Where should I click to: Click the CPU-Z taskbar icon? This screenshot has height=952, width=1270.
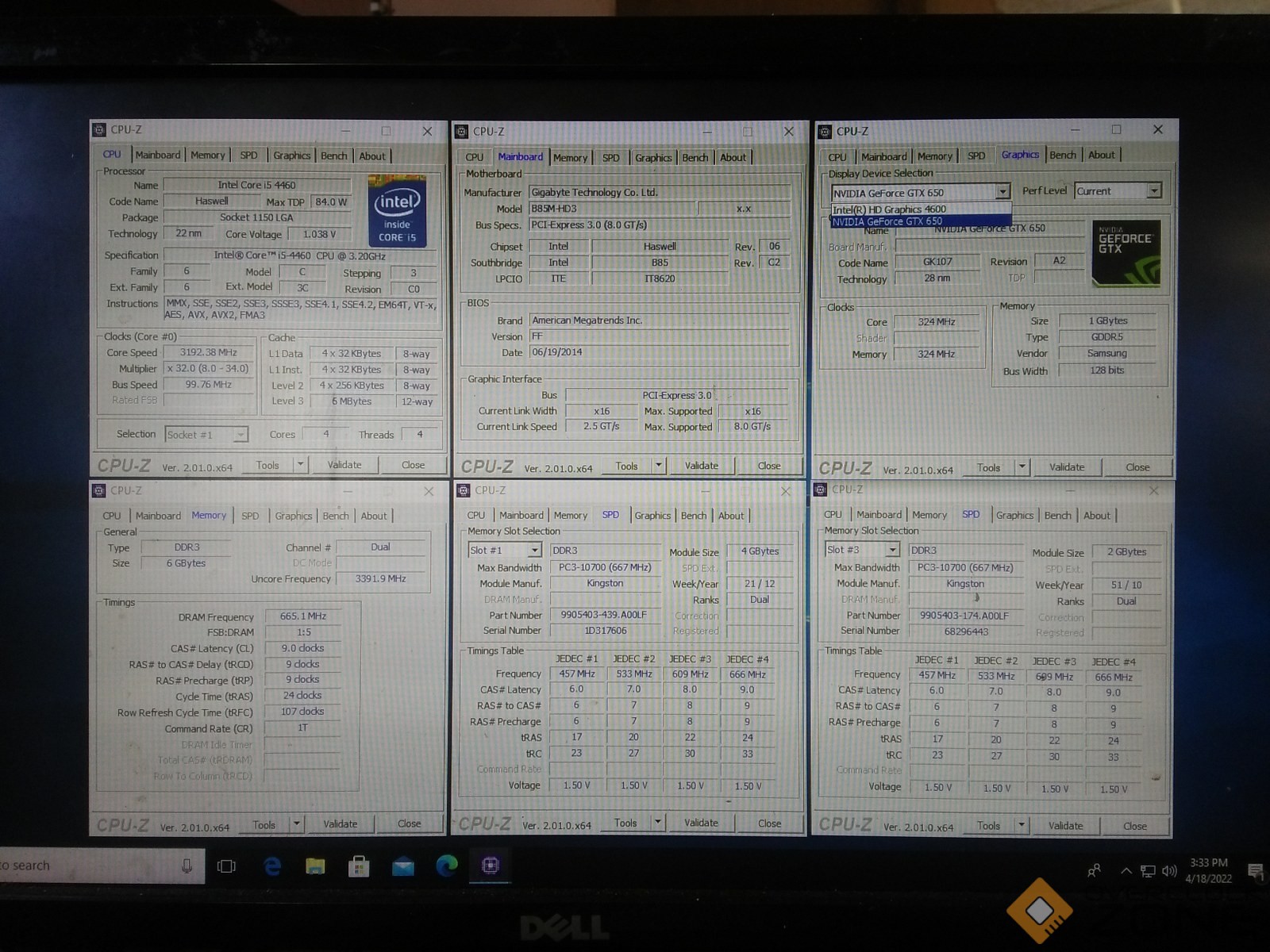(491, 866)
